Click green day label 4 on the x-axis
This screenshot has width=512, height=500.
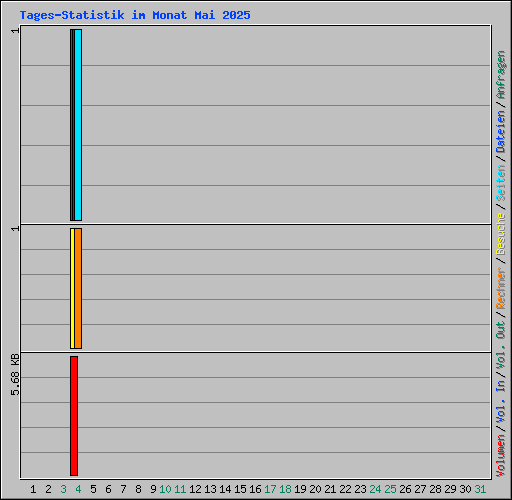pos(78,489)
